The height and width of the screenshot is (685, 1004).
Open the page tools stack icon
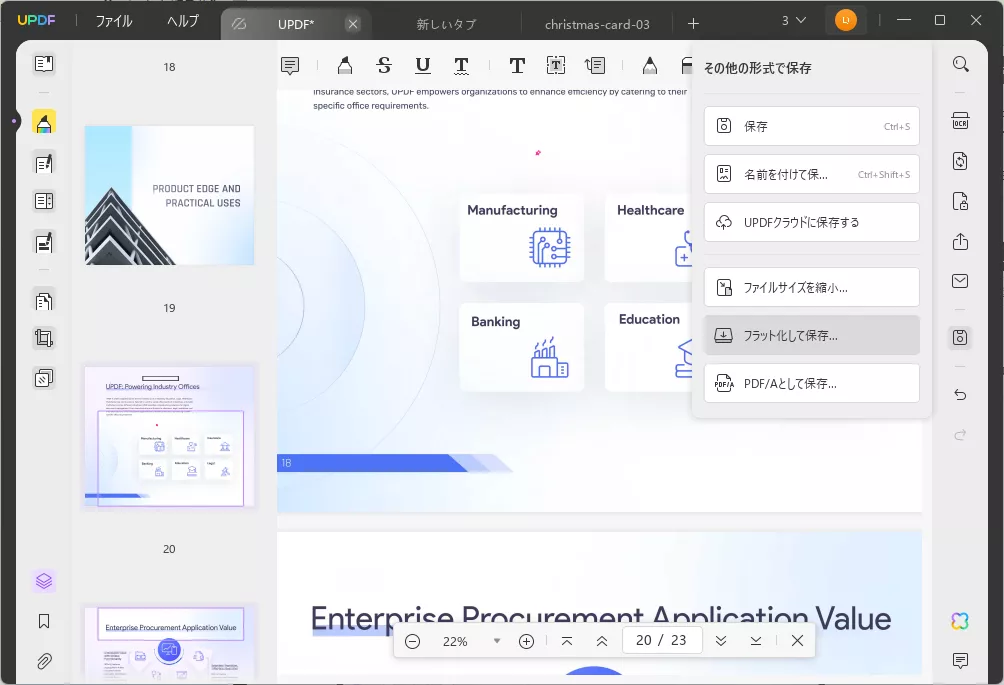(x=44, y=378)
